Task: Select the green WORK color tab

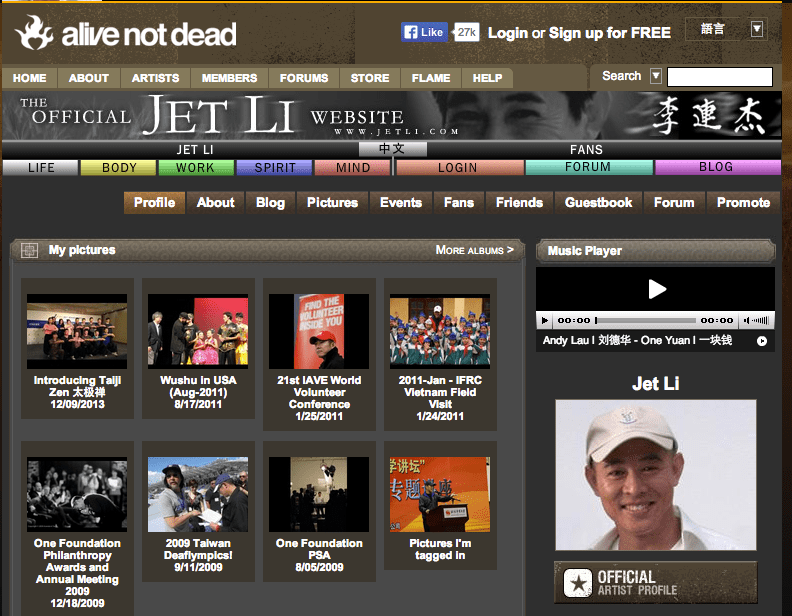Action: tap(196, 167)
